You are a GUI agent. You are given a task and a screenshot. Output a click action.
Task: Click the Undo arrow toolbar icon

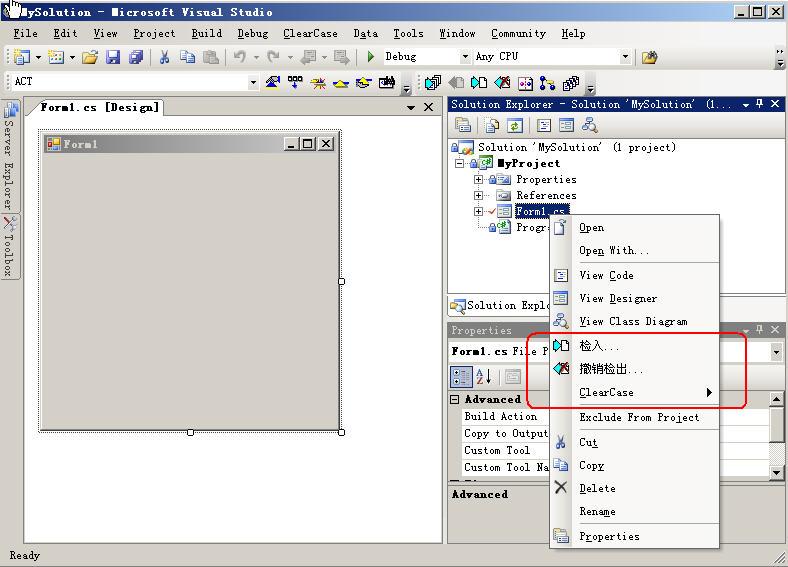point(240,57)
